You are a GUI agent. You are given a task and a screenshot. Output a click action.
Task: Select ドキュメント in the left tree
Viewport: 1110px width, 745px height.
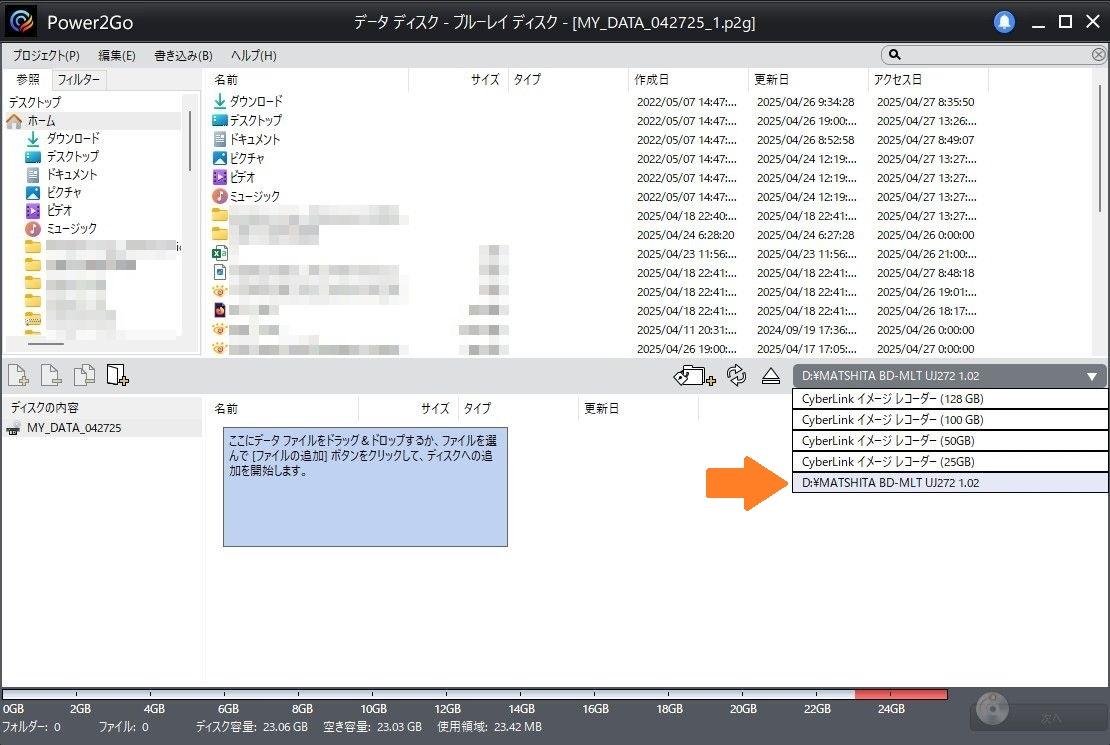pos(71,174)
